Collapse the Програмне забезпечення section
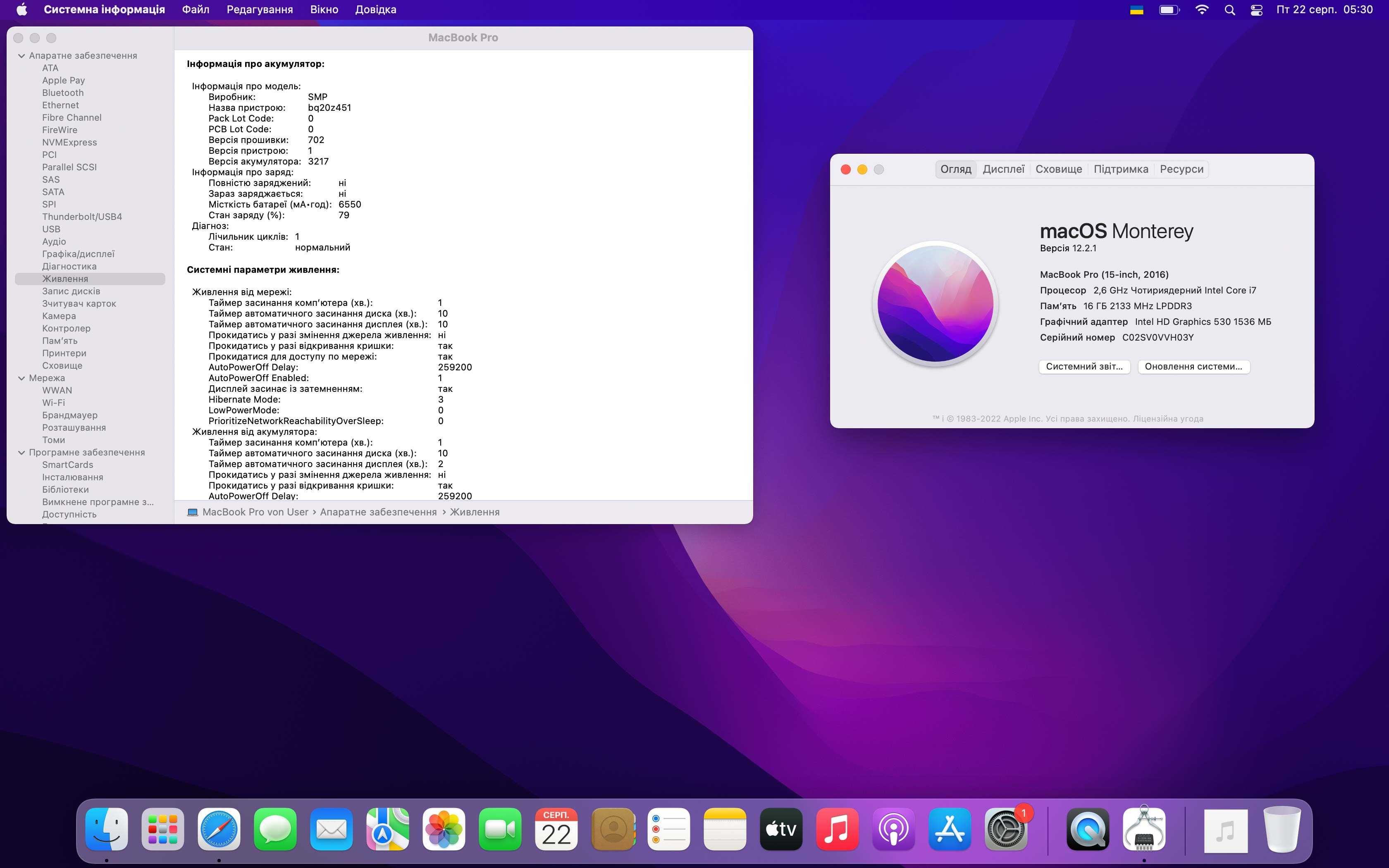The height and width of the screenshot is (868, 1389). [x=21, y=452]
